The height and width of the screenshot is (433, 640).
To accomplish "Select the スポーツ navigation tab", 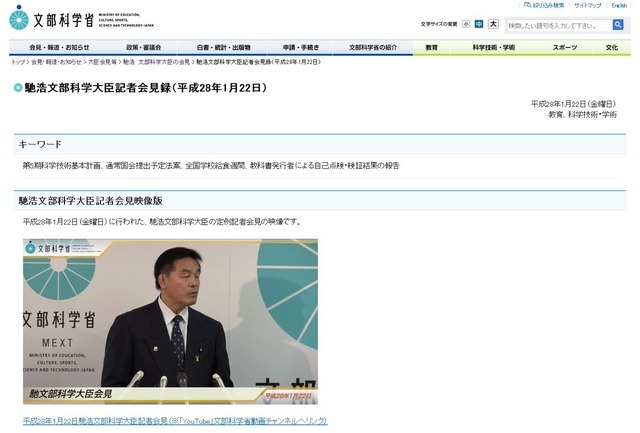I will pyautogui.click(x=564, y=47).
